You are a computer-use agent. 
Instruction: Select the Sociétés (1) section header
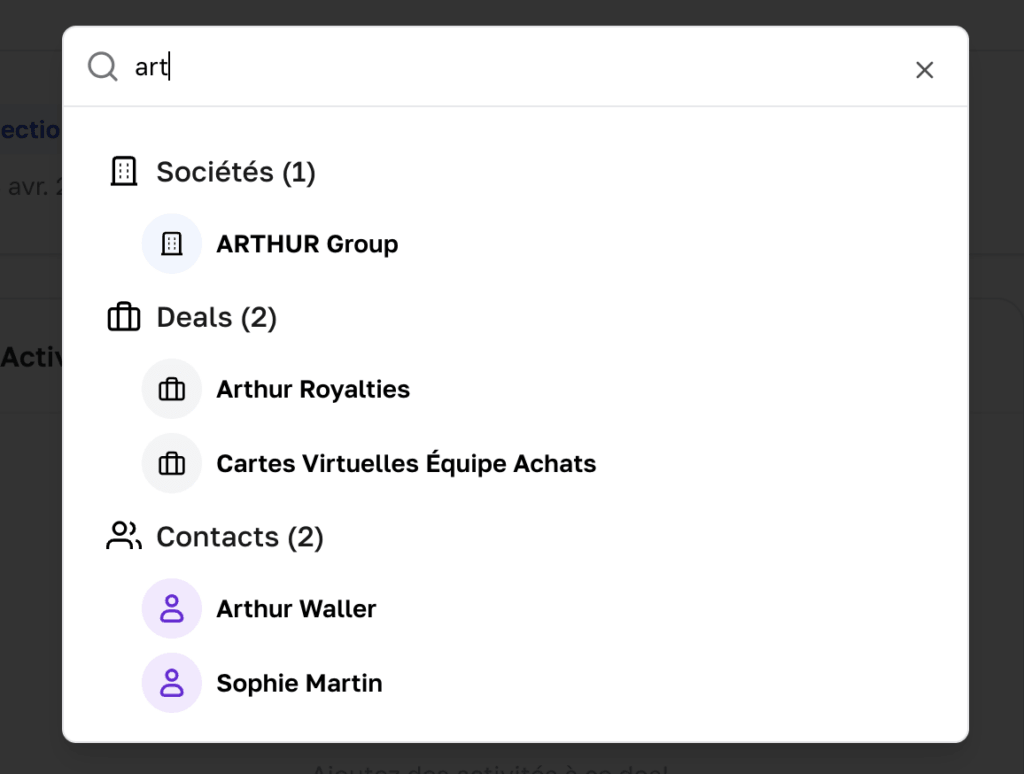tap(236, 172)
